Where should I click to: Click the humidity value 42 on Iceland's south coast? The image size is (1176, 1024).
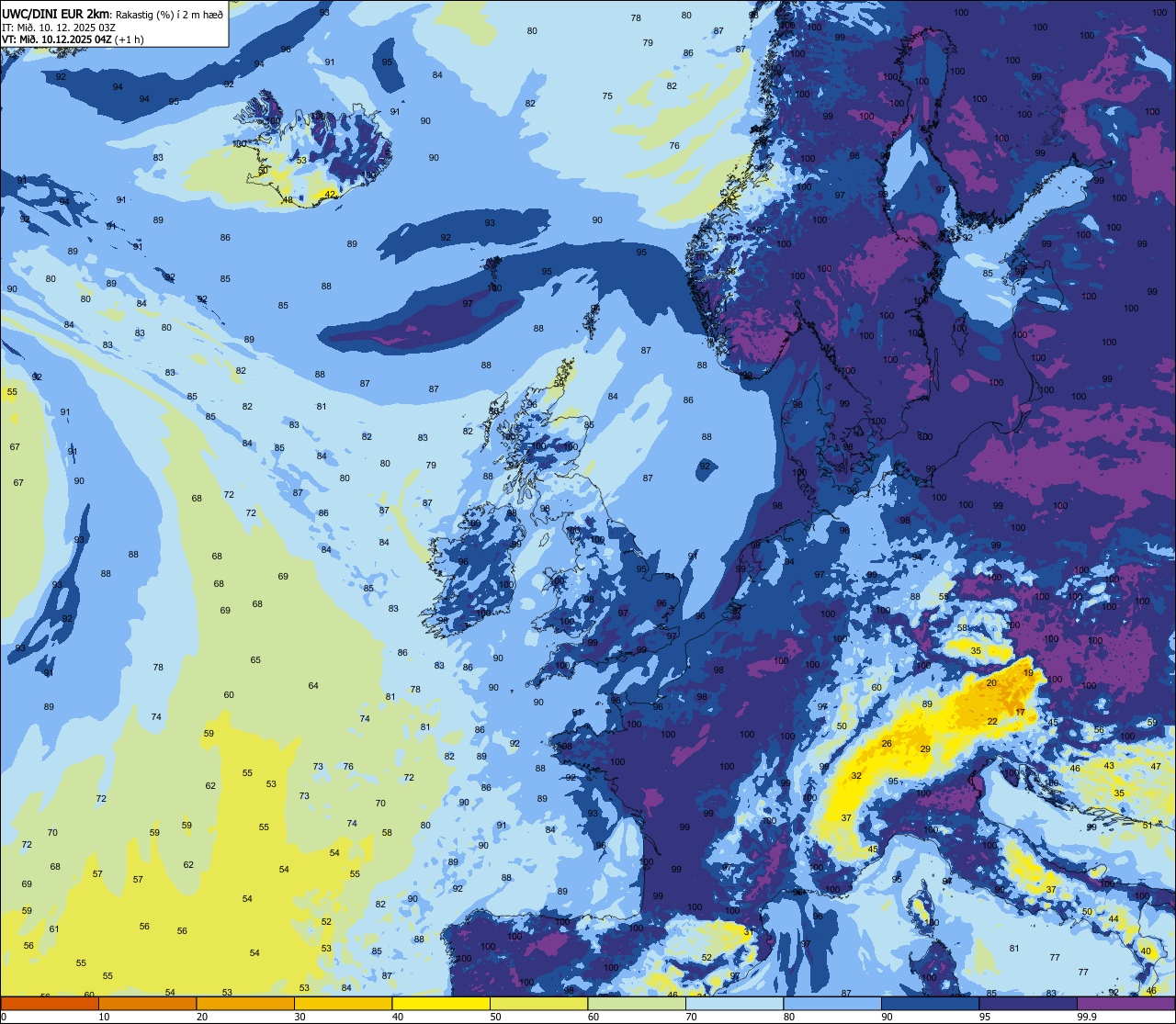[x=330, y=194]
